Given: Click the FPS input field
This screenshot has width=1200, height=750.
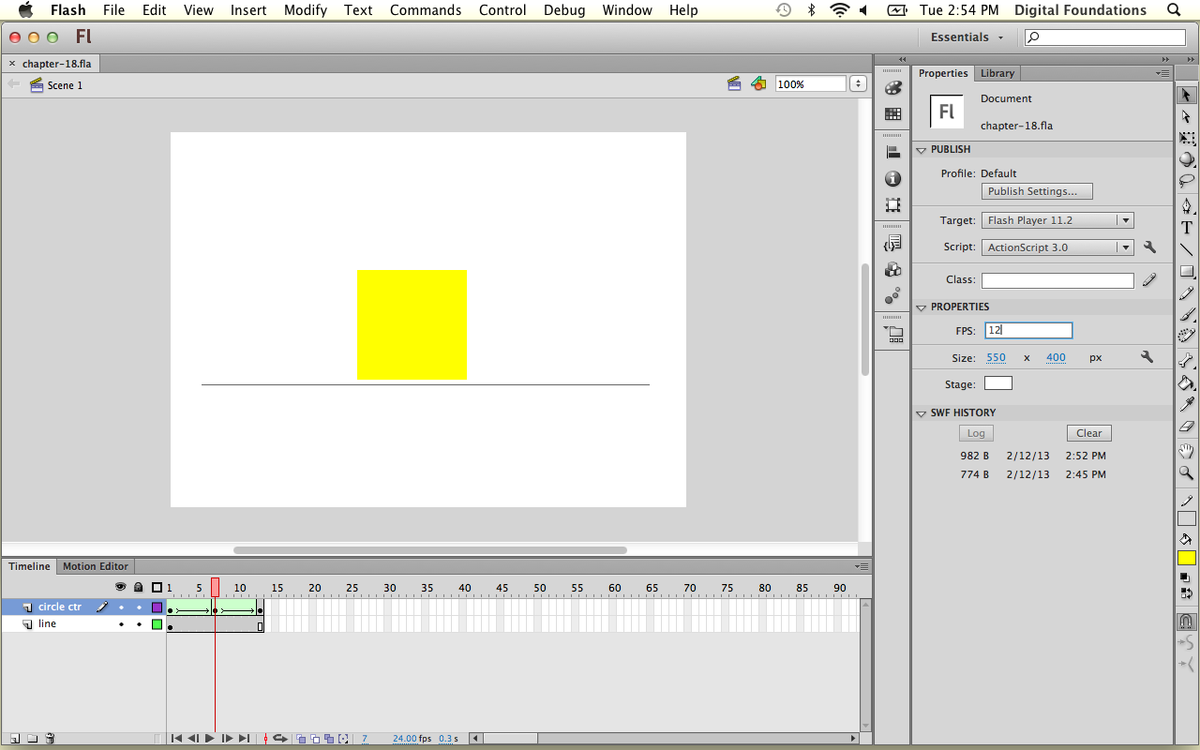Looking at the screenshot, I should point(1028,330).
